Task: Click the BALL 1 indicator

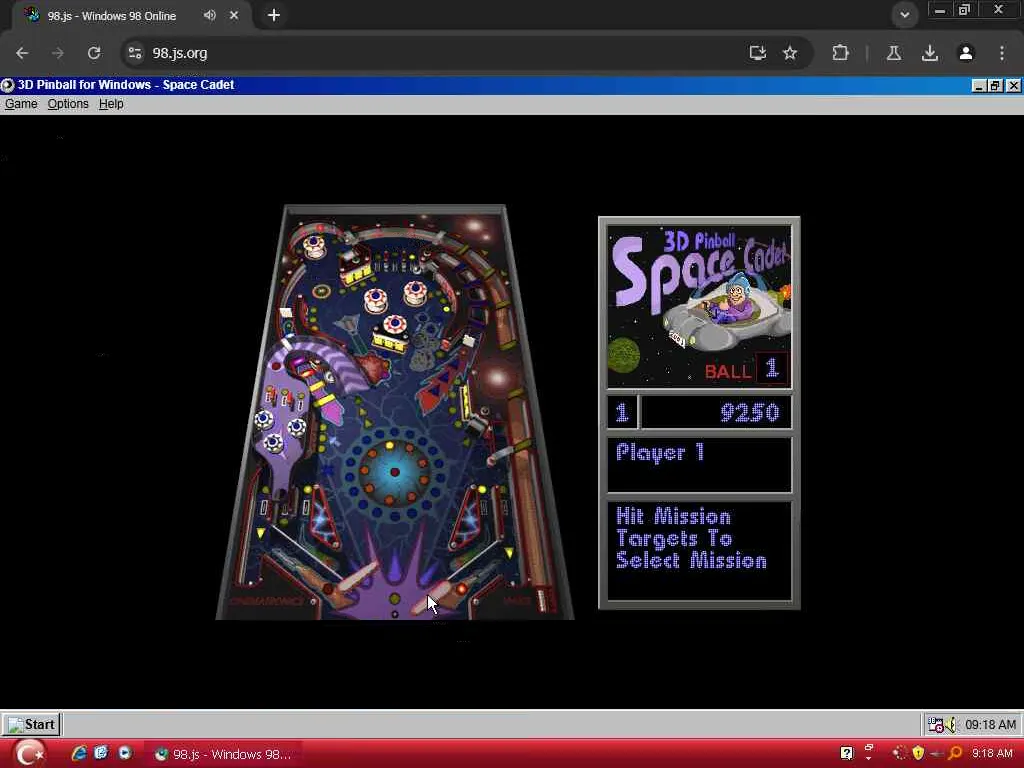Action: 746,370
